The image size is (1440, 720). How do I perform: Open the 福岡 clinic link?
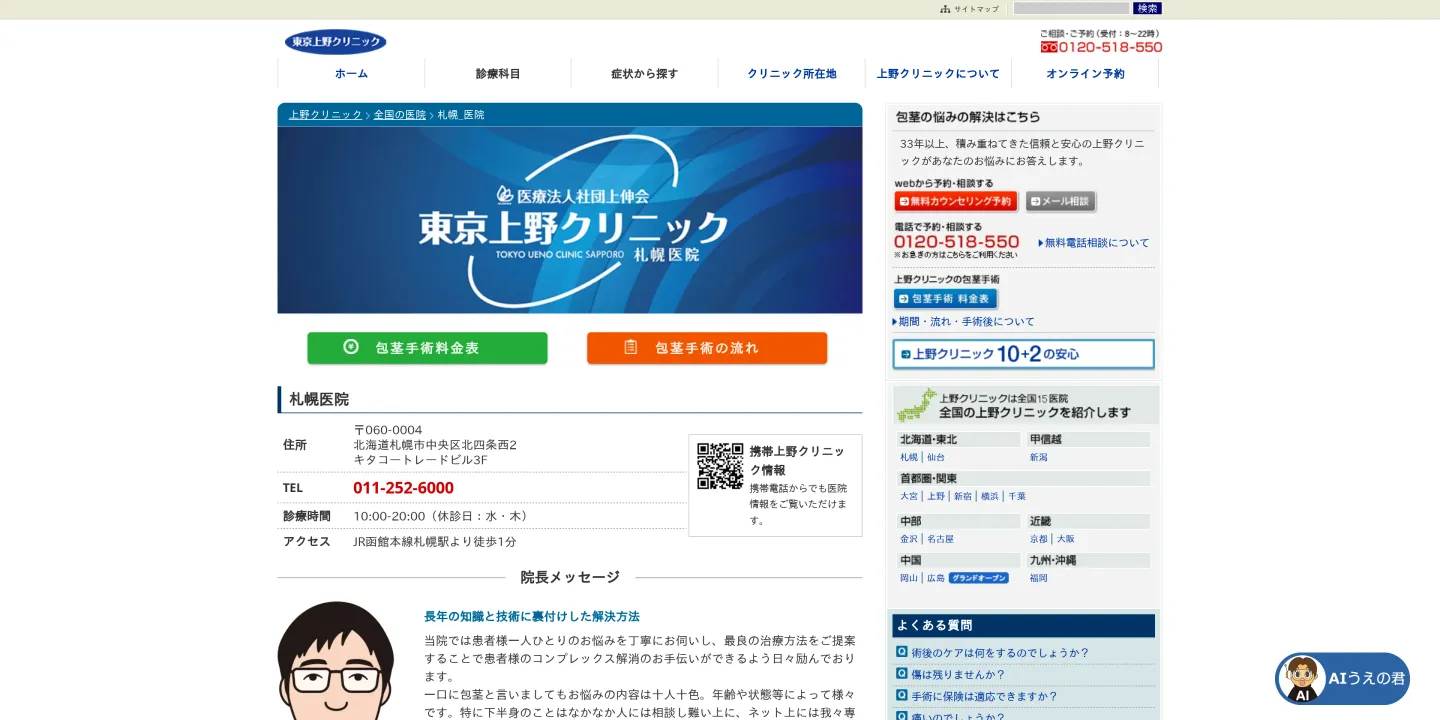coord(1039,578)
